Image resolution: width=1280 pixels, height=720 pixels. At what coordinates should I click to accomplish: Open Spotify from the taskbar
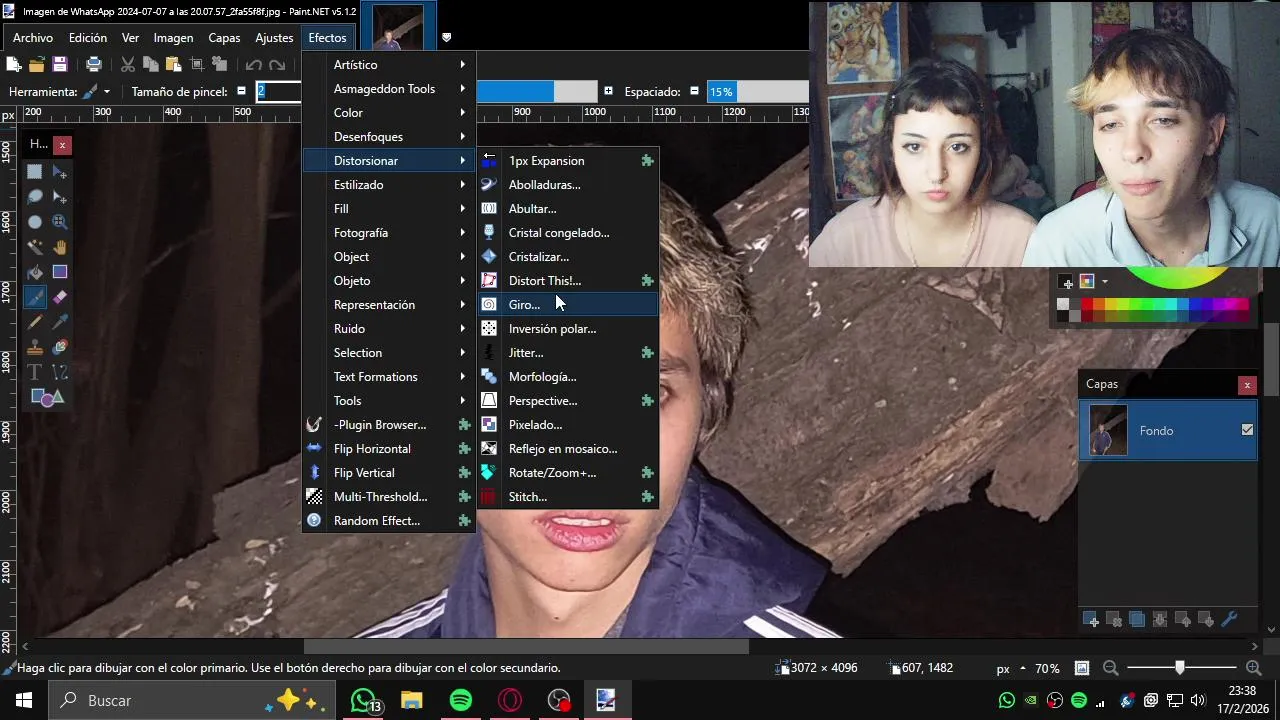(460, 700)
